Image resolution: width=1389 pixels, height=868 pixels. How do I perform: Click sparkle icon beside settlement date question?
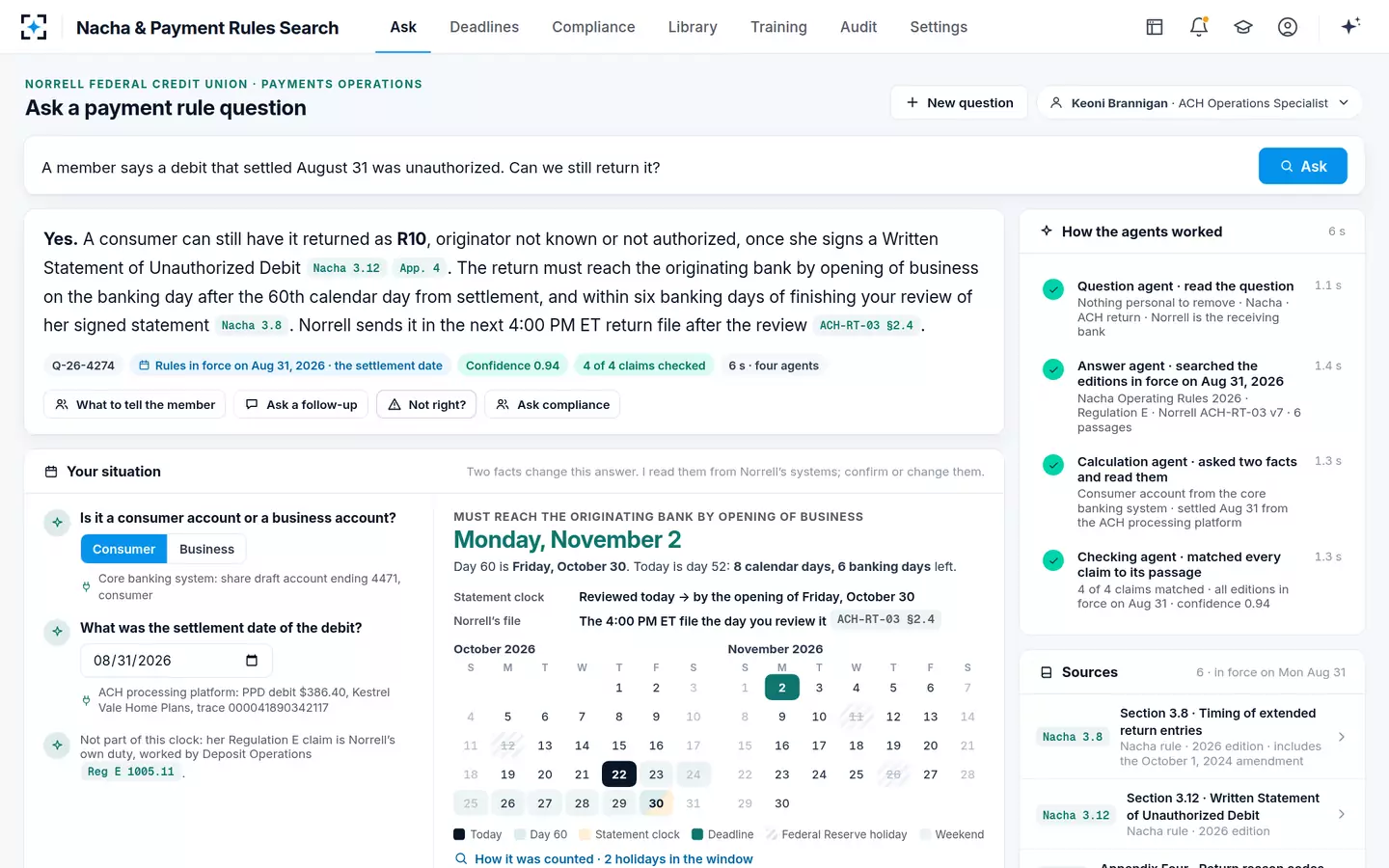[x=57, y=632]
